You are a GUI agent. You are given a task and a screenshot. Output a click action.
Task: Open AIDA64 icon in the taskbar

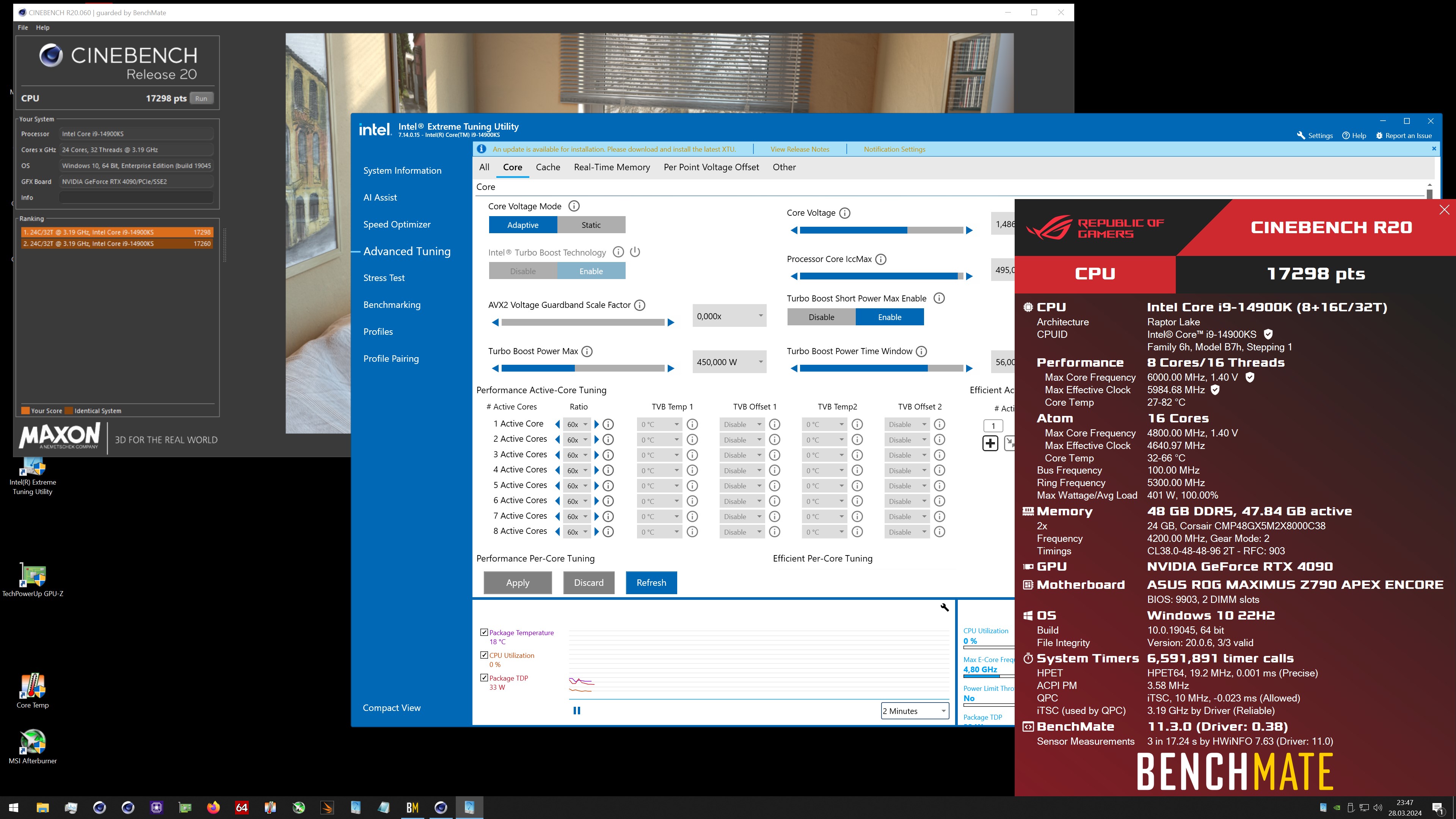point(242,807)
